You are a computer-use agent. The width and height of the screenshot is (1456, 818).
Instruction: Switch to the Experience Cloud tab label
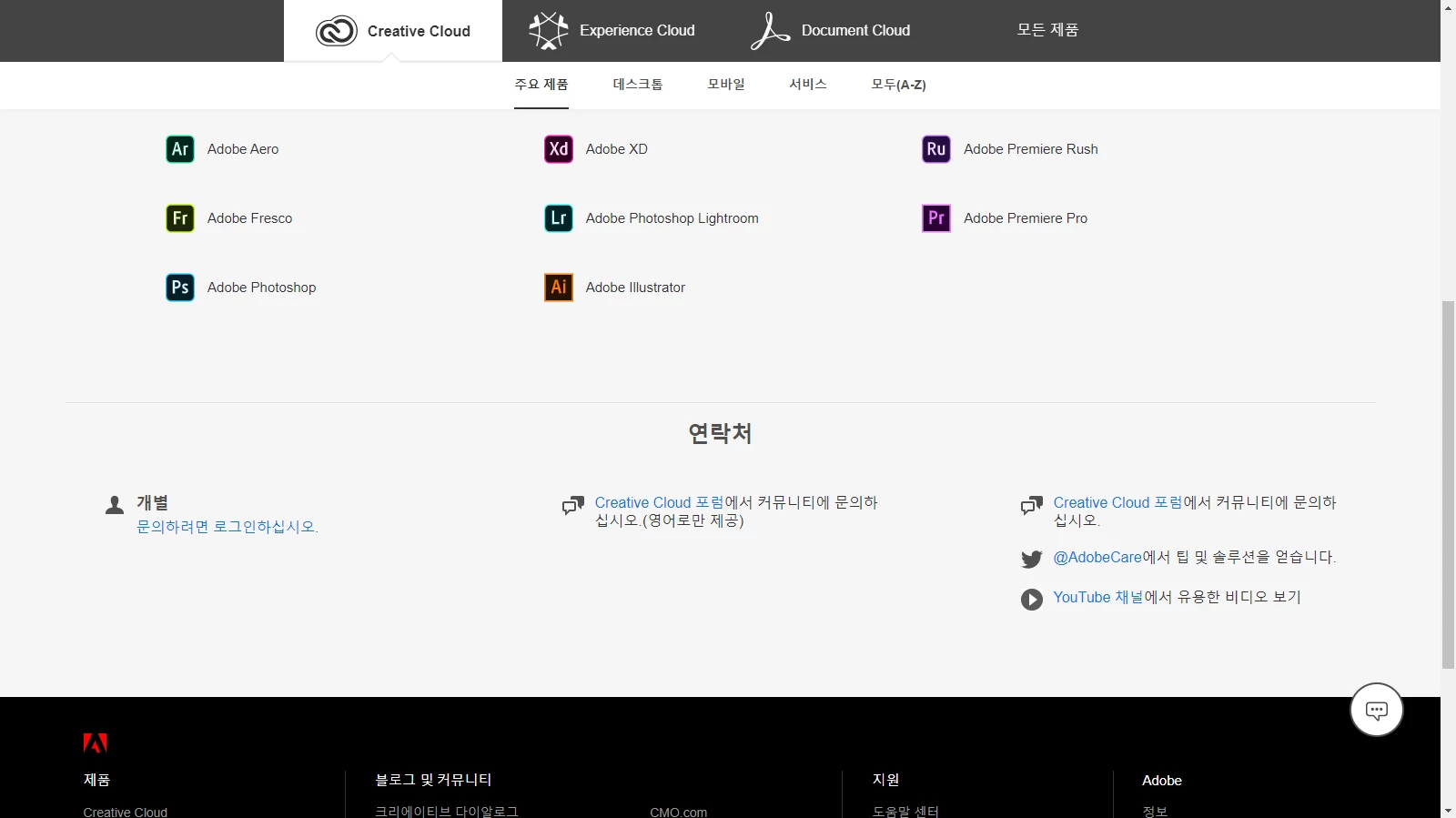[637, 30]
